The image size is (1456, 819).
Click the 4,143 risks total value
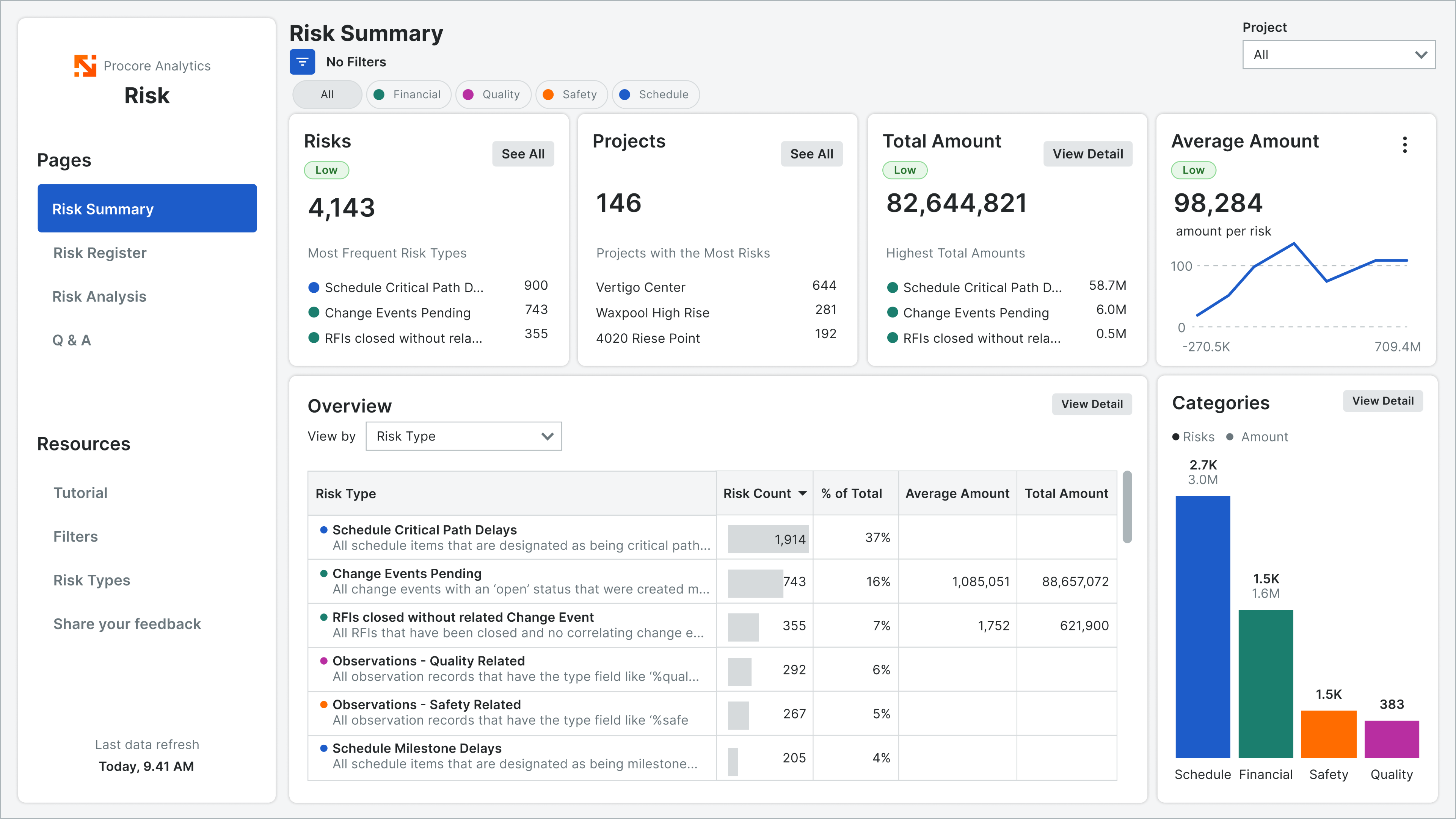pos(341,208)
